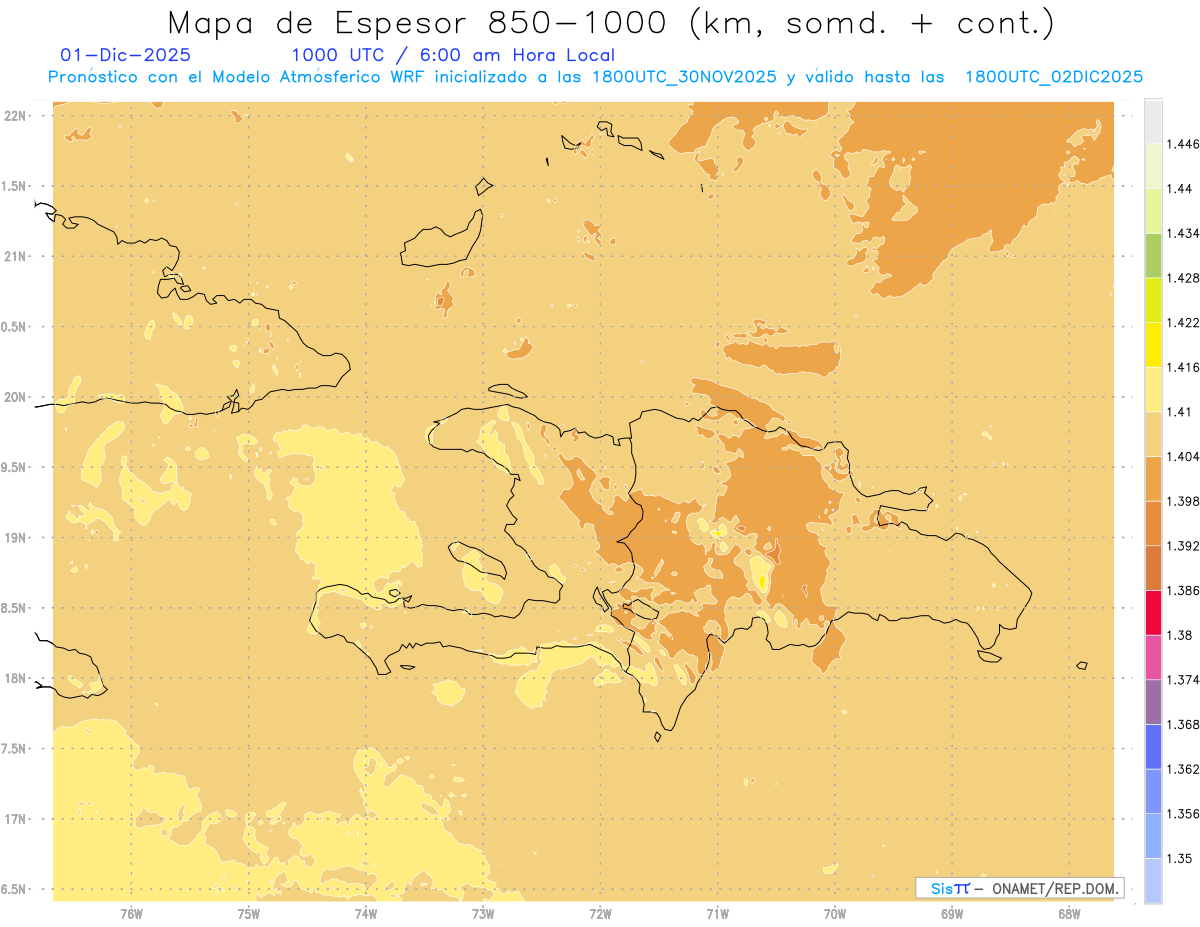
Task: Click the '75W' longitude axis label
Action: pos(248,913)
